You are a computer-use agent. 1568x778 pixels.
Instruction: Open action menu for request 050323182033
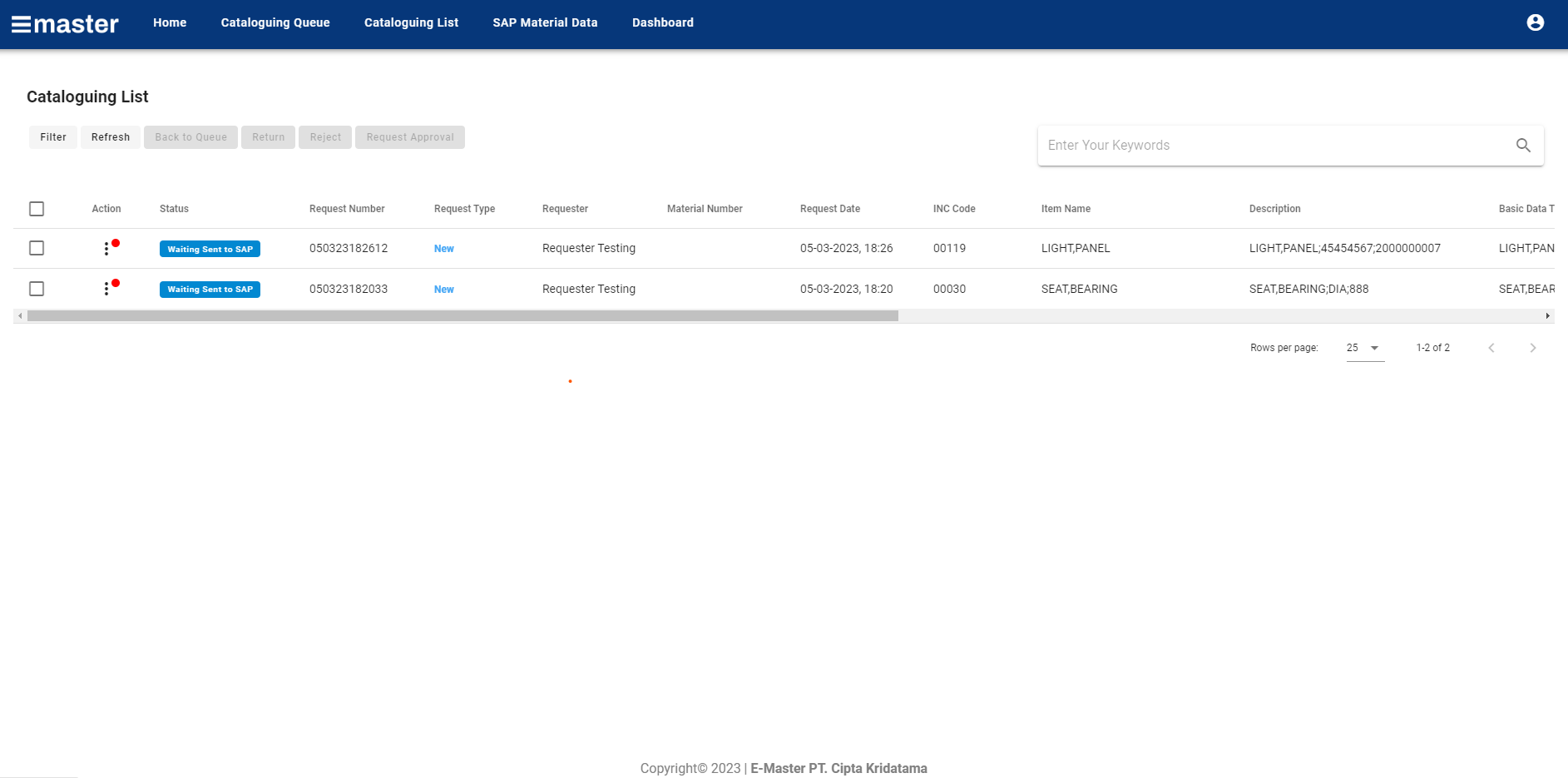tap(106, 289)
